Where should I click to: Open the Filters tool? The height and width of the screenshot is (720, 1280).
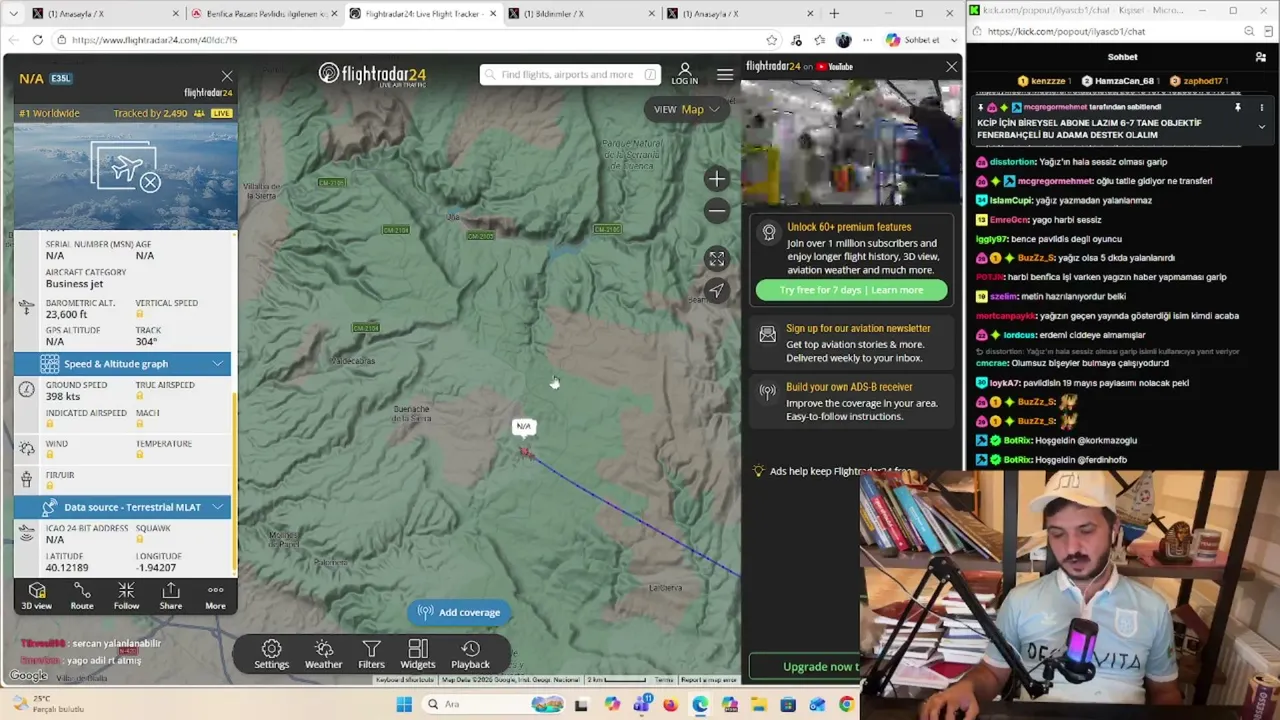(371, 655)
